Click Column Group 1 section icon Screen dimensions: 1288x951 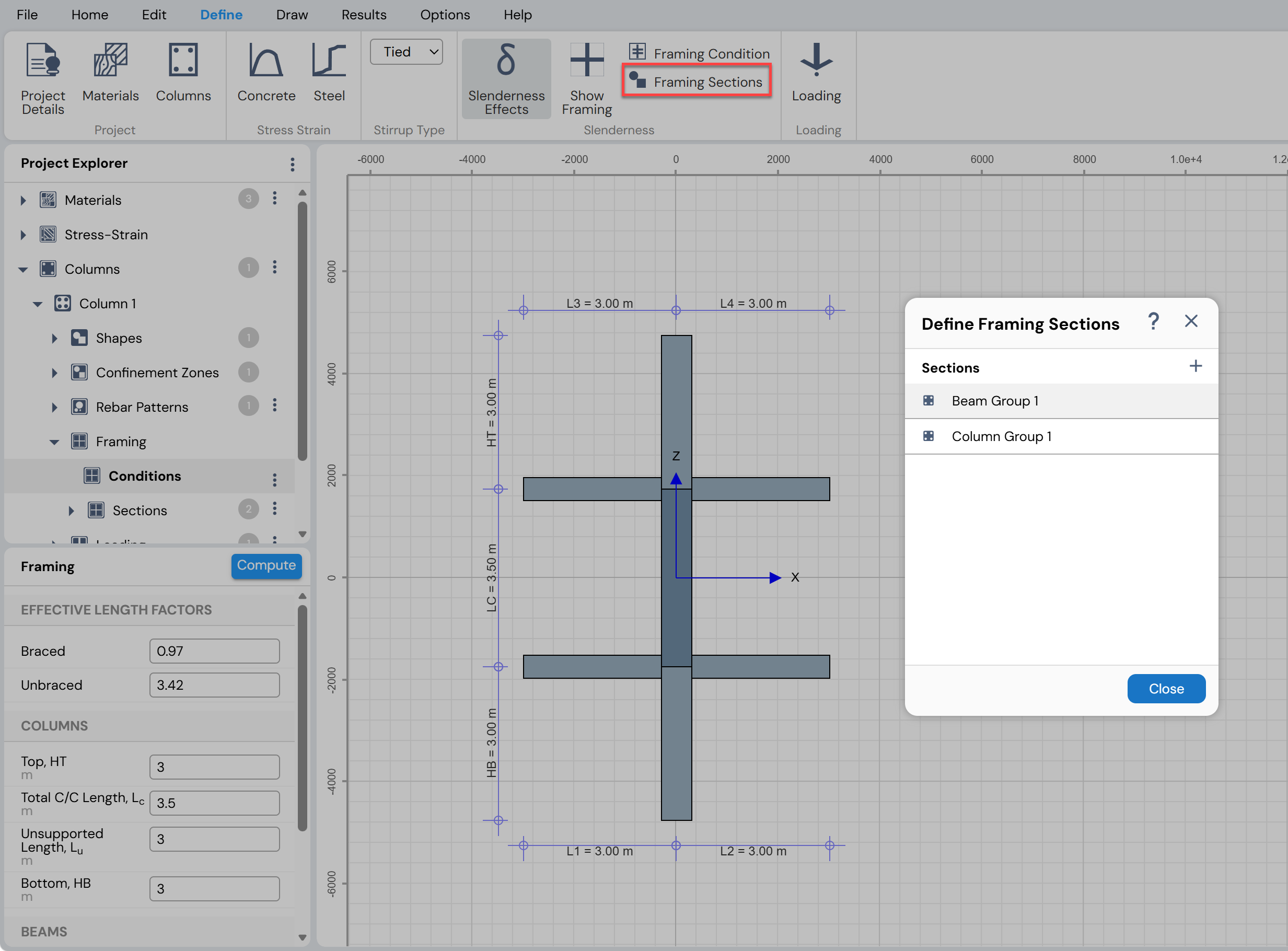coord(929,436)
